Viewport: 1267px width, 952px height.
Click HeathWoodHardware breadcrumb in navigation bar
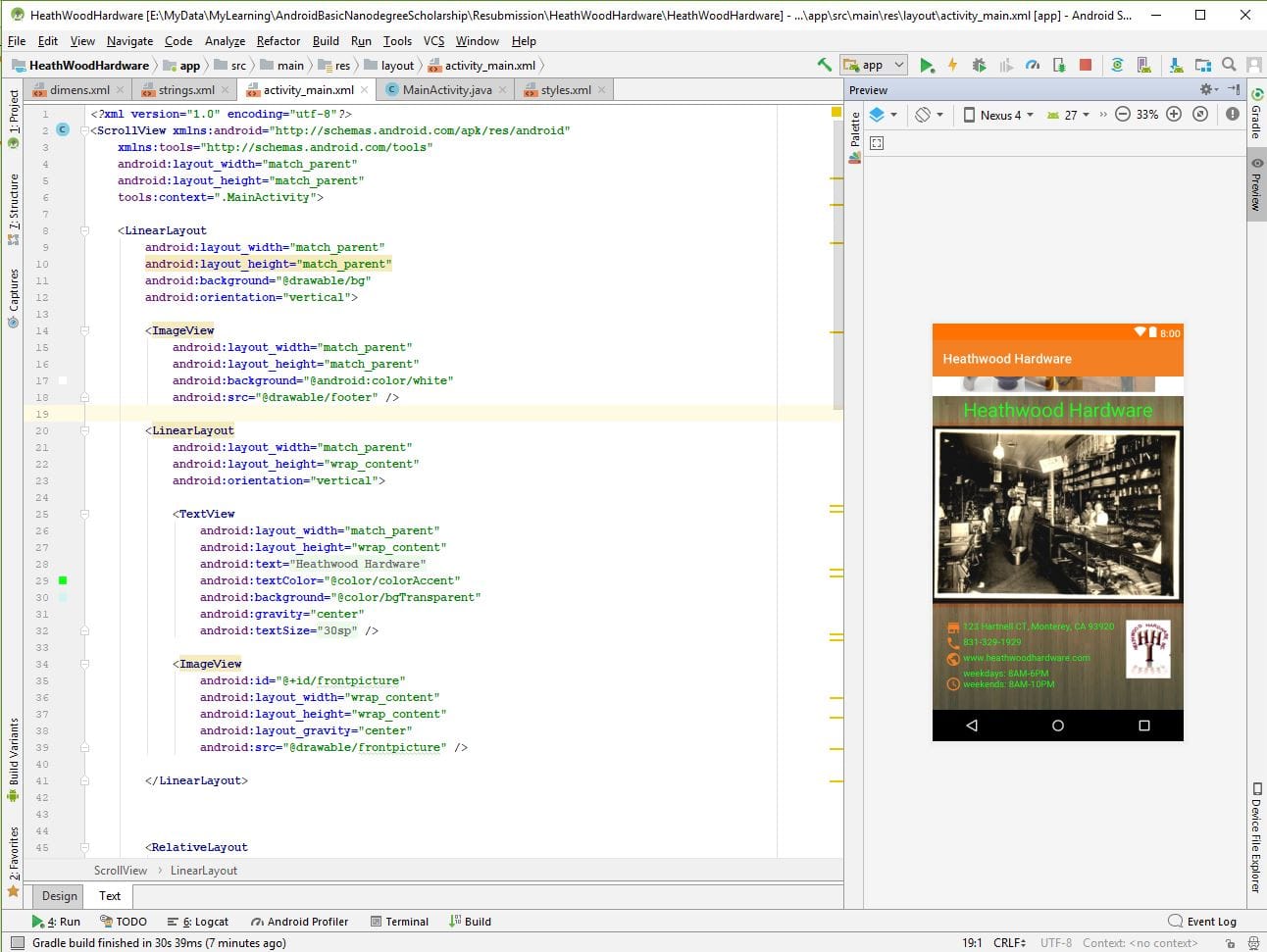[80, 65]
